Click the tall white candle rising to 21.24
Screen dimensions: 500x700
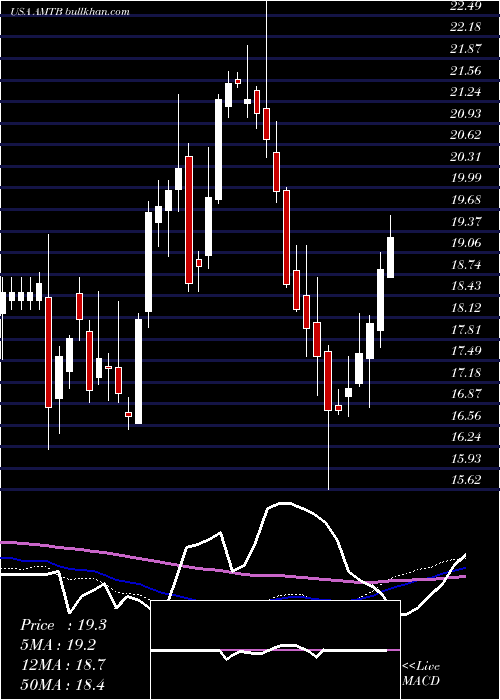coord(218,150)
